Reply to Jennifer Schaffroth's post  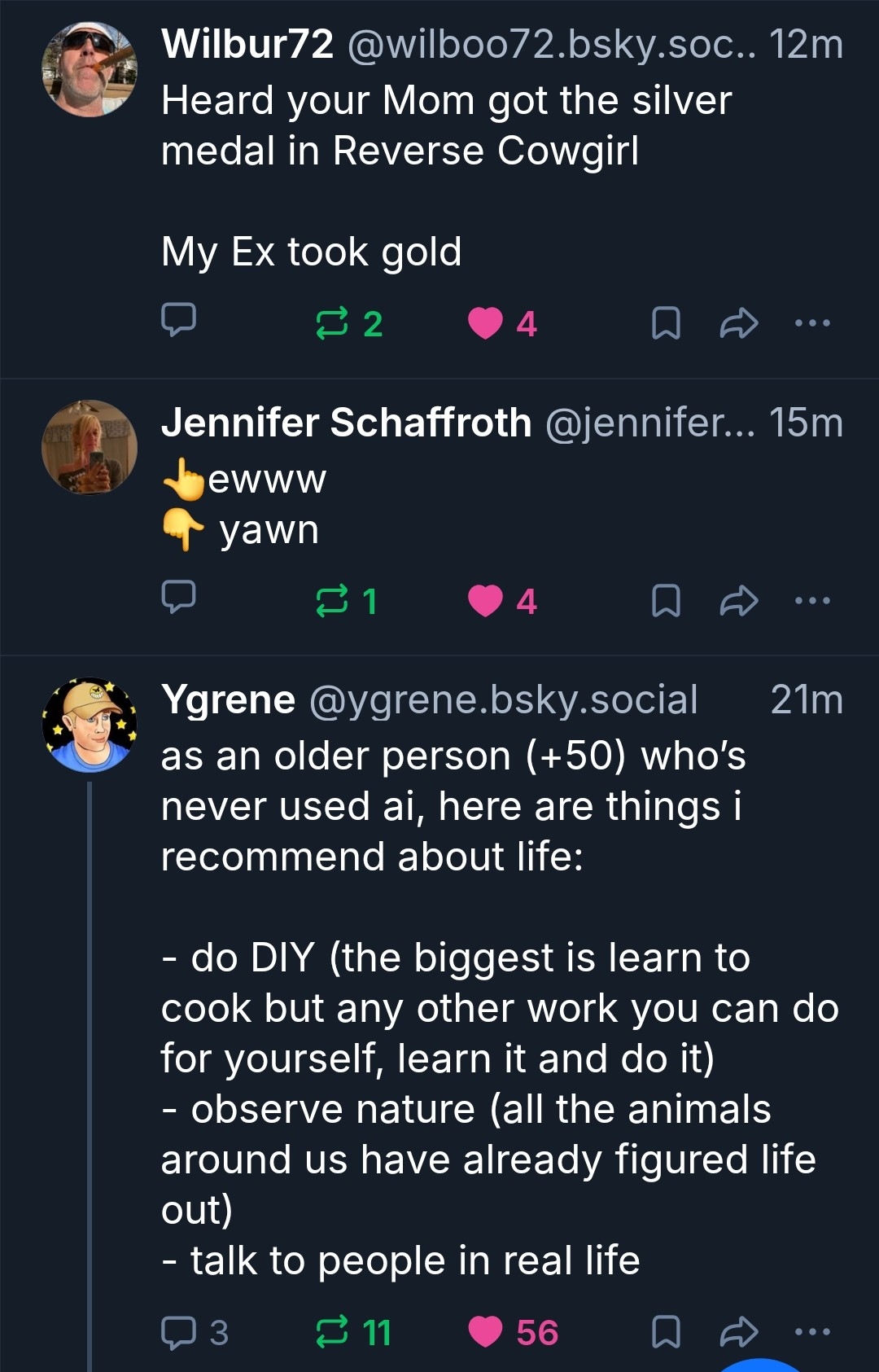[178, 598]
